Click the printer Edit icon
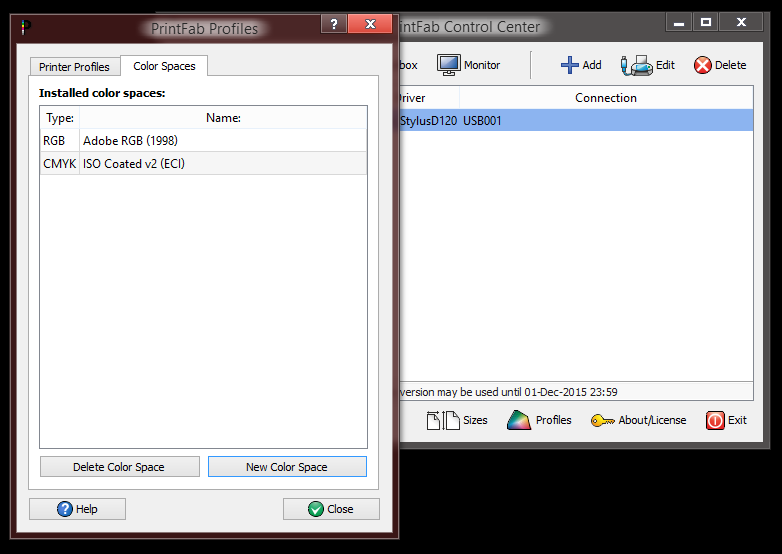Viewport: 782px width, 554px height. point(636,65)
